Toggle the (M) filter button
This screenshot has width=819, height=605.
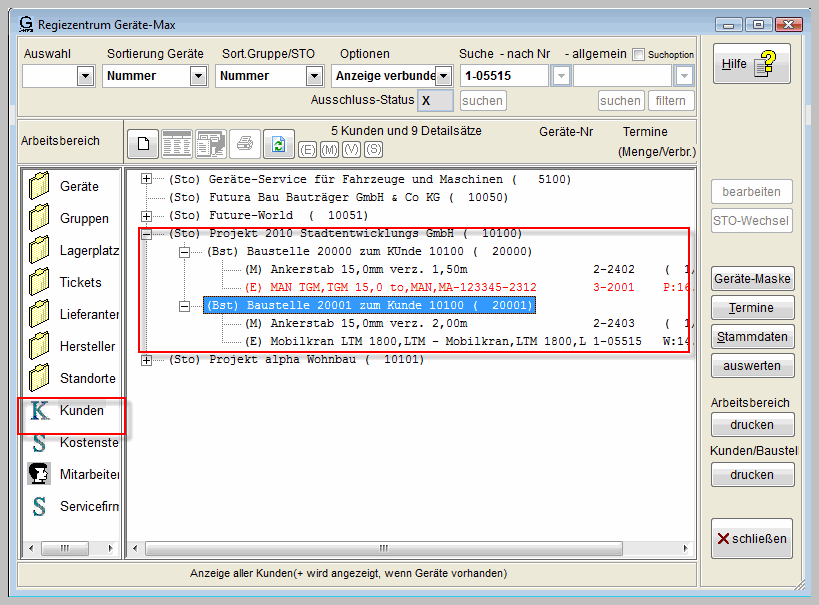coord(329,149)
